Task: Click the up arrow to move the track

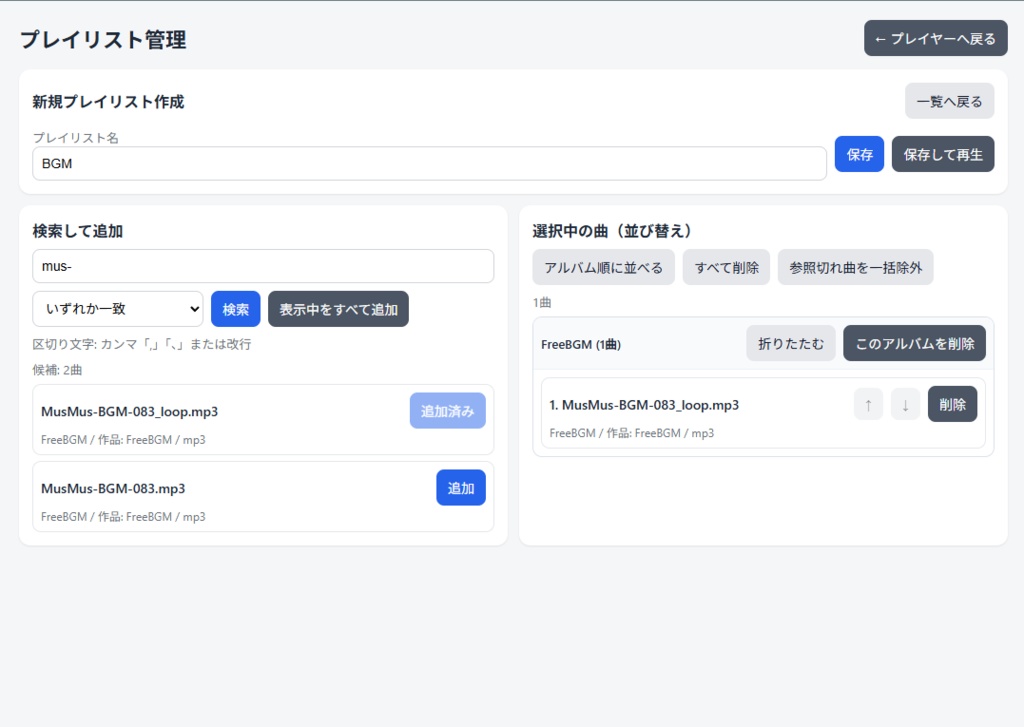Action: pos(869,404)
